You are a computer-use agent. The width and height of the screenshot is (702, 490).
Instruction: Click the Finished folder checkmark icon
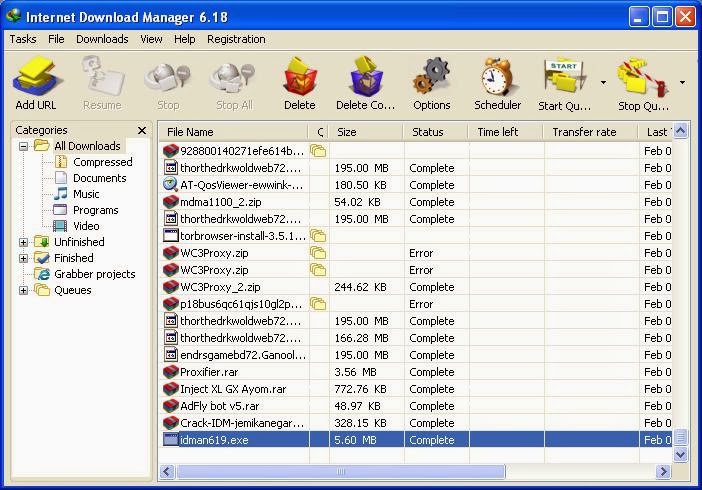pos(42,258)
